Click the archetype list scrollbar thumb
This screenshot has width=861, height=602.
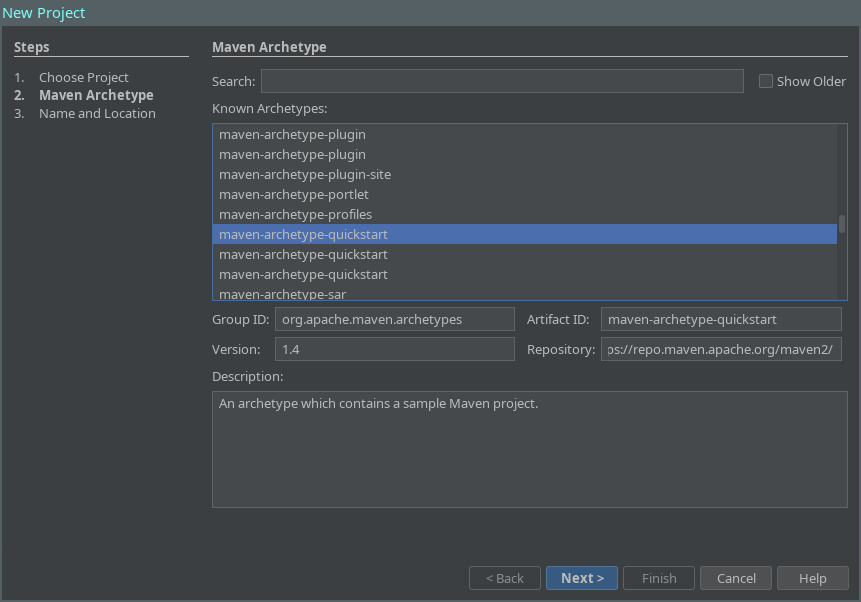point(842,224)
